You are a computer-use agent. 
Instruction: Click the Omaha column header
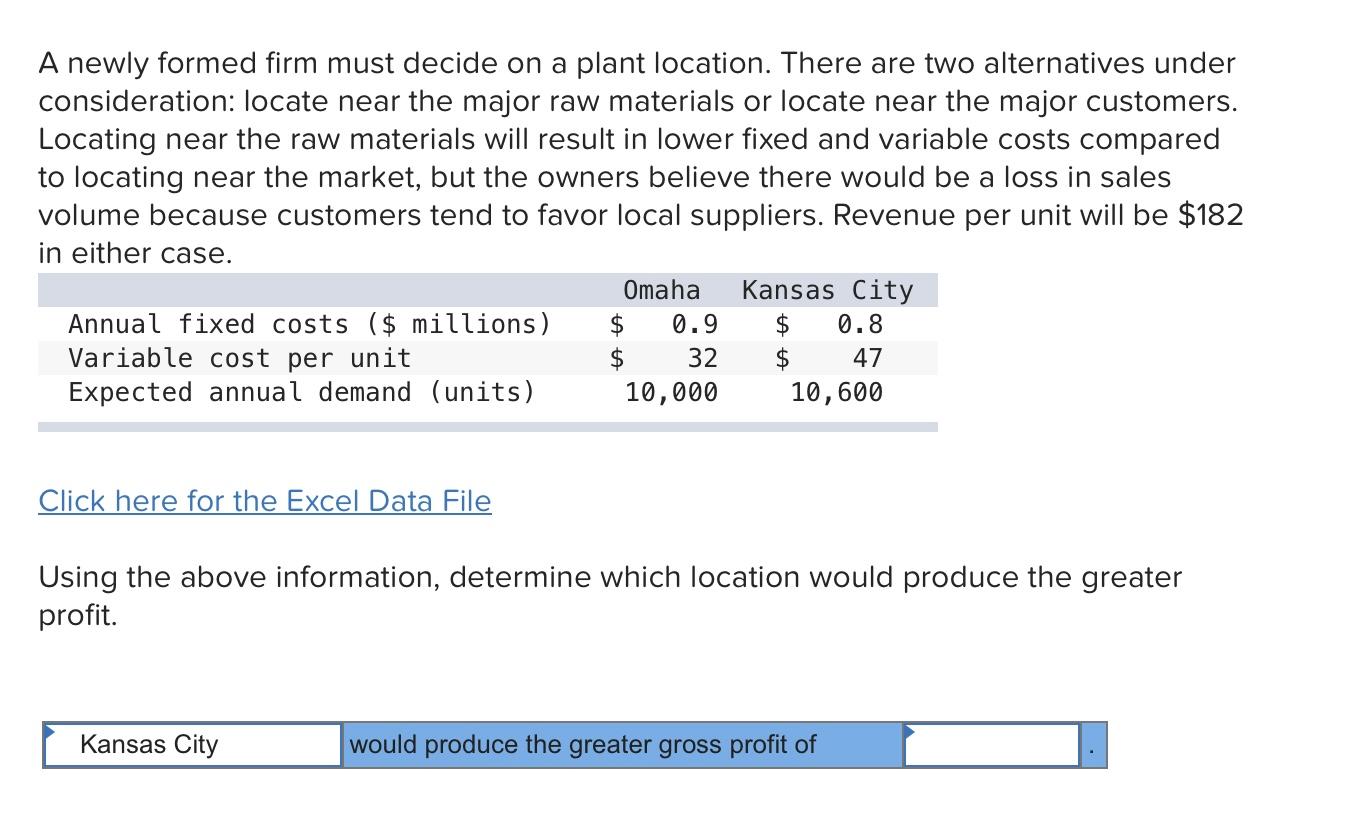click(x=662, y=290)
